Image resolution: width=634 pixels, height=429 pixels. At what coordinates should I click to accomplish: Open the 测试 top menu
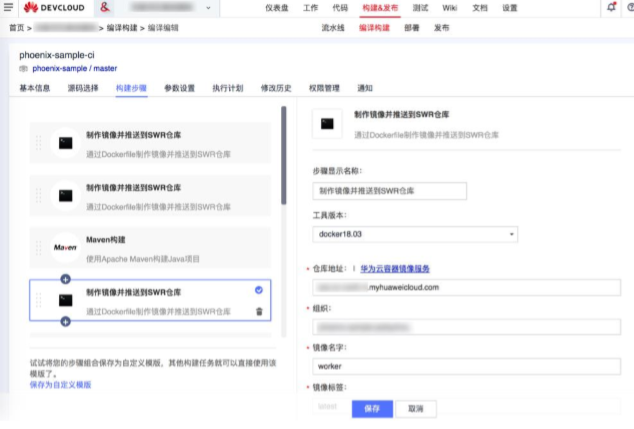pyautogui.click(x=421, y=8)
